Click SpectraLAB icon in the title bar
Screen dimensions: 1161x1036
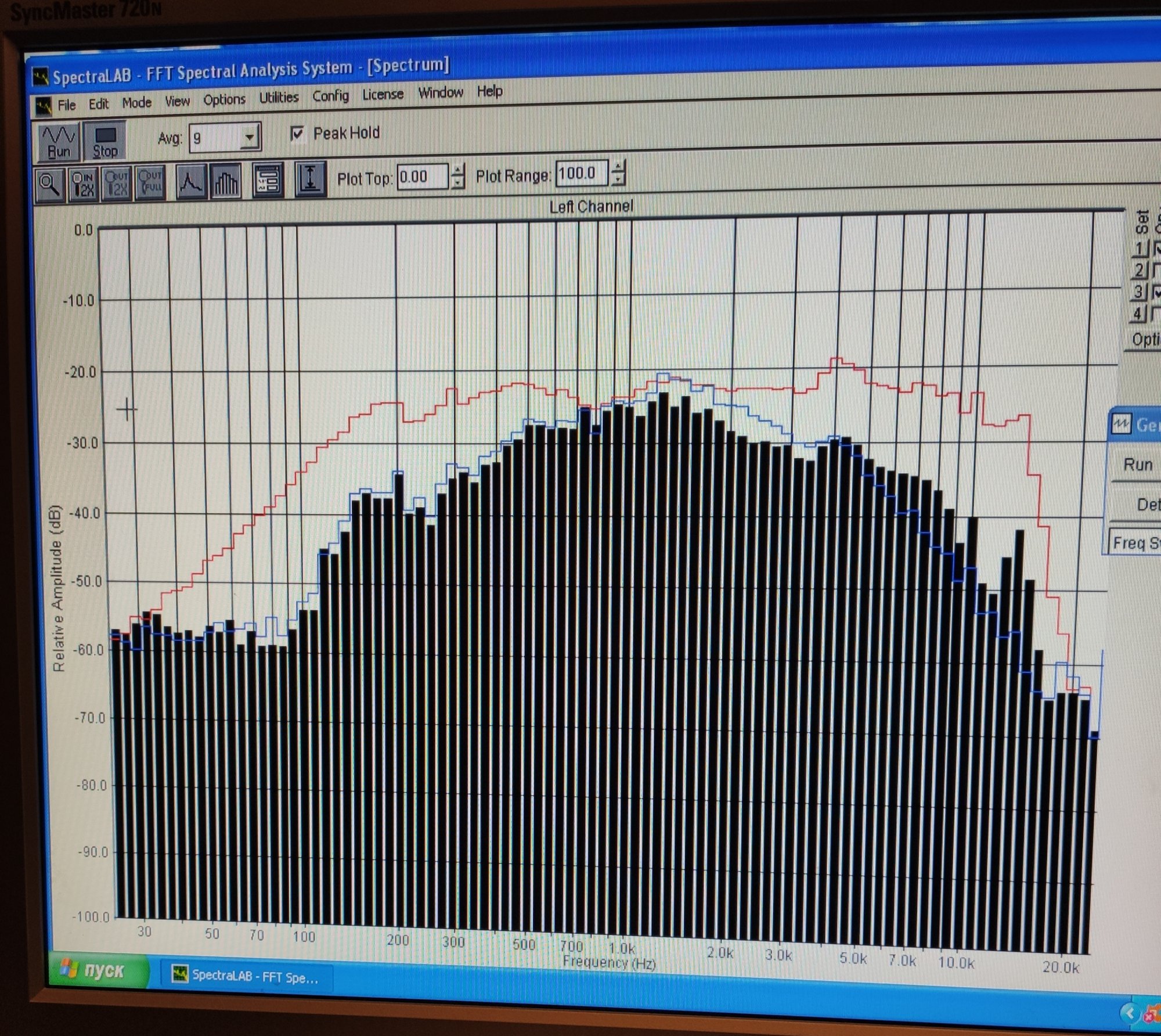[40, 77]
